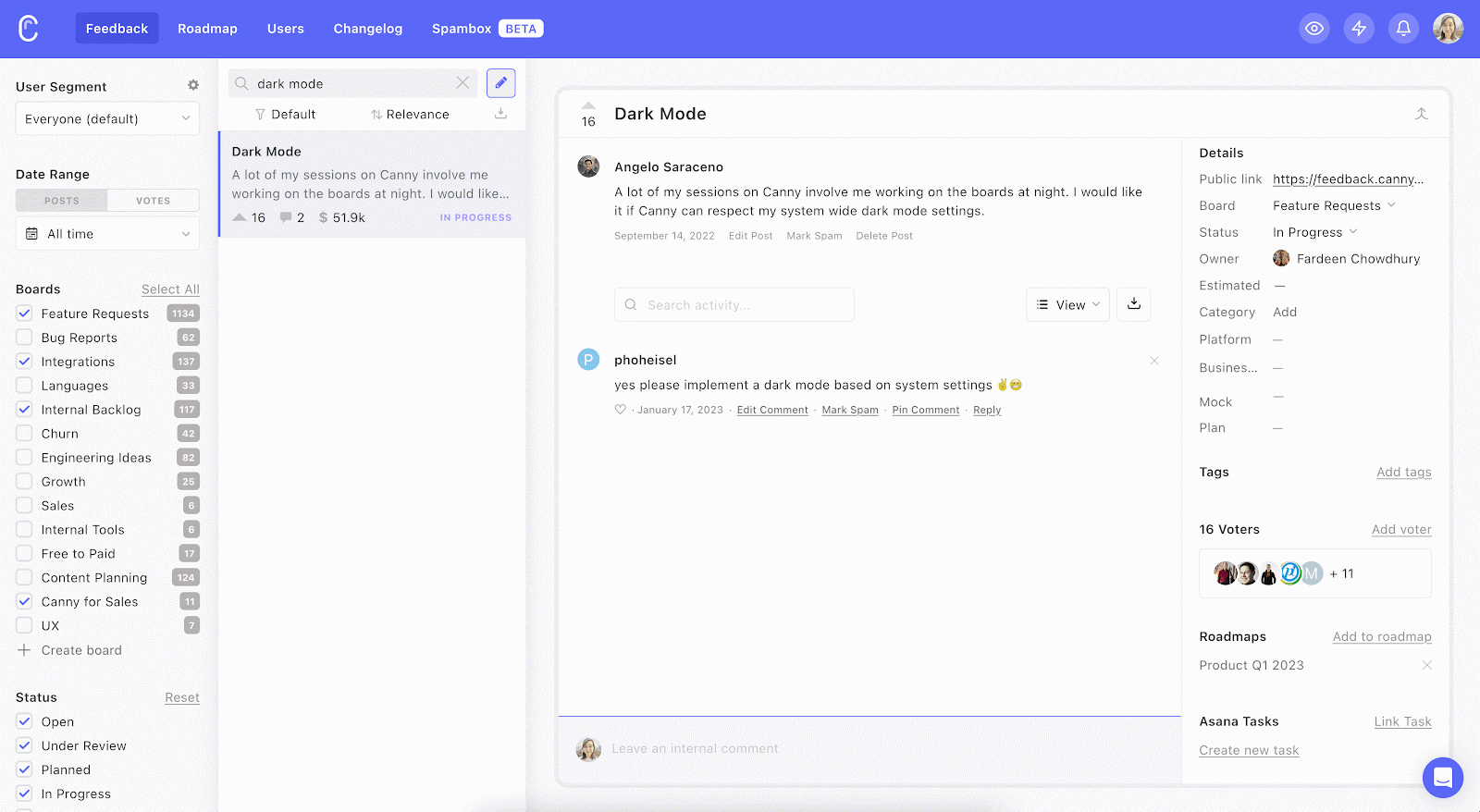Open the Spambox BETA tab
The width and height of the screenshot is (1480, 812).
(487, 29)
